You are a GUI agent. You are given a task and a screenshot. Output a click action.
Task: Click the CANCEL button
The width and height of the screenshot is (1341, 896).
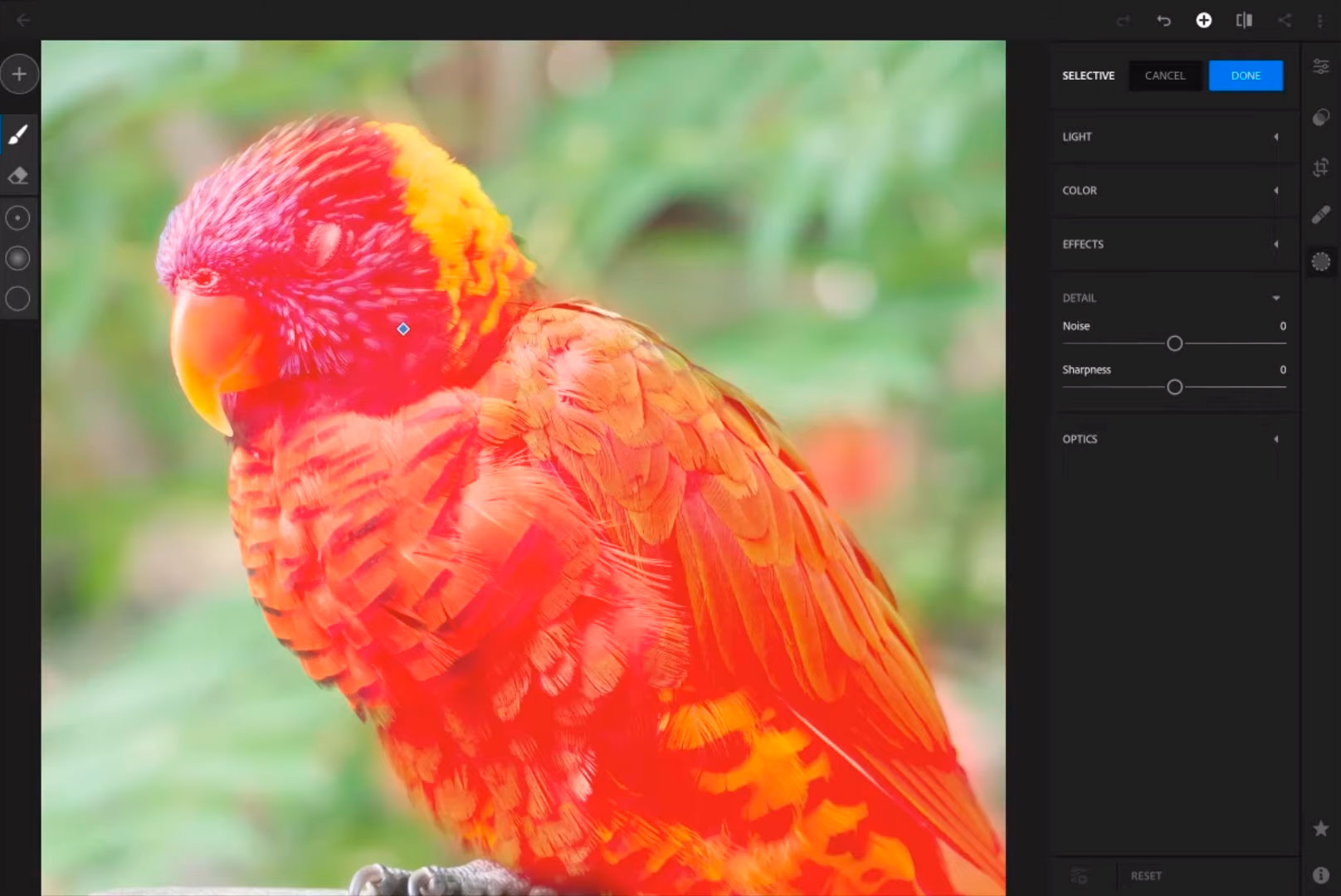click(x=1165, y=75)
